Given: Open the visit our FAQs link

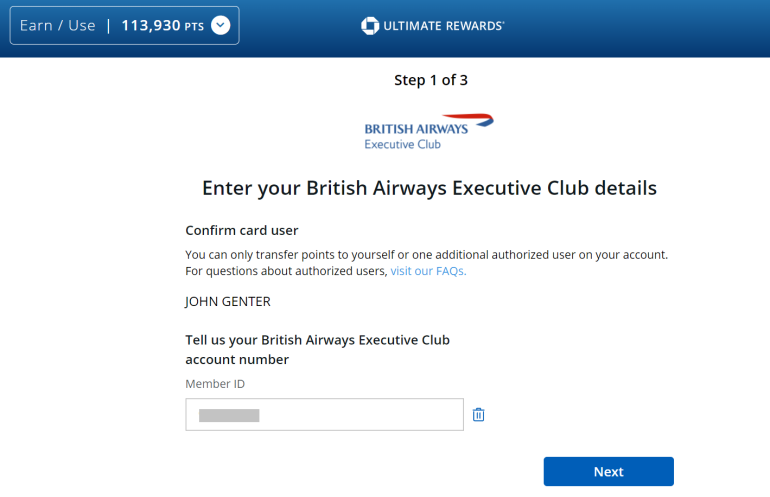Looking at the screenshot, I should coord(428,271).
